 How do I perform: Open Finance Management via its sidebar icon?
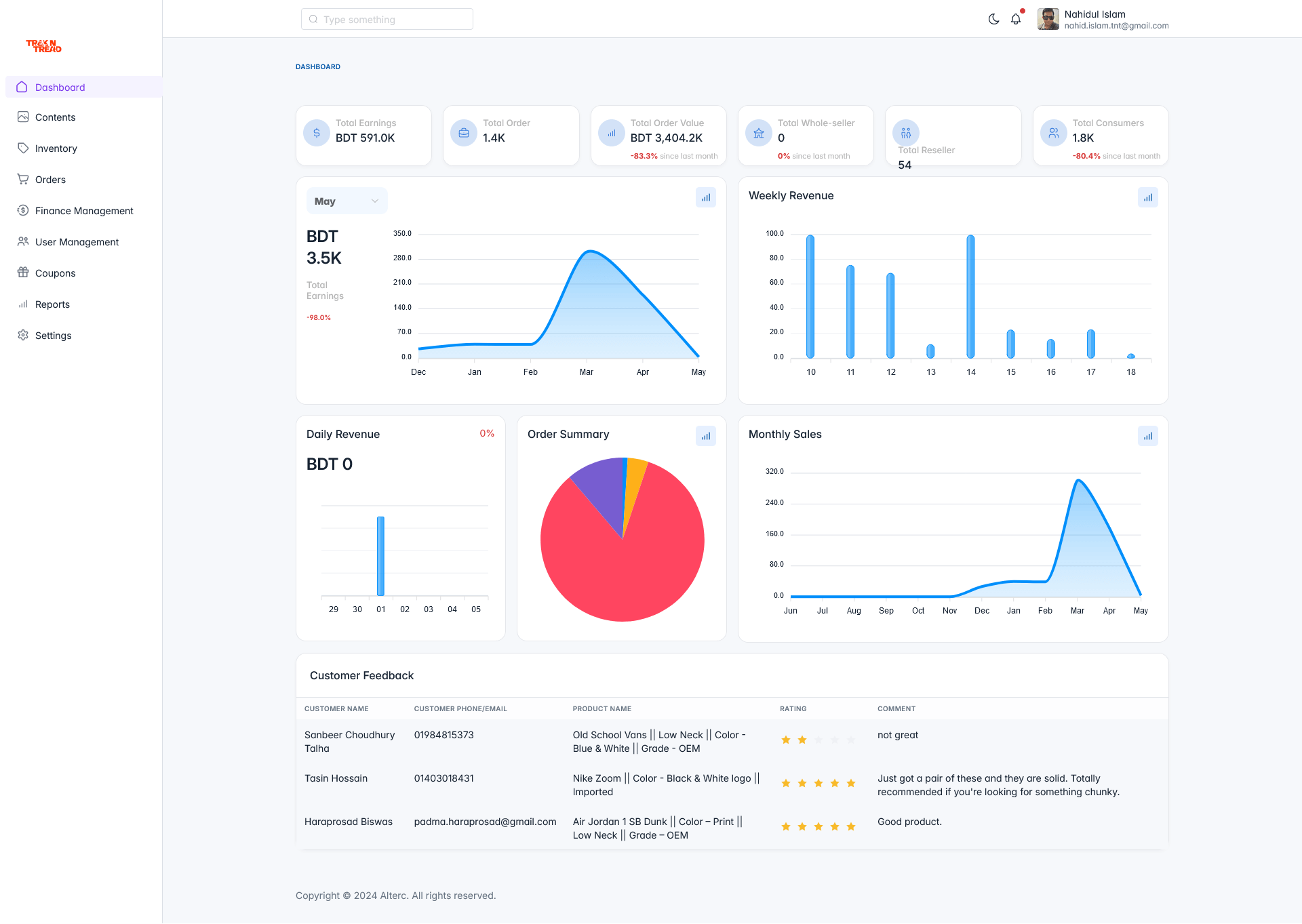click(x=23, y=210)
